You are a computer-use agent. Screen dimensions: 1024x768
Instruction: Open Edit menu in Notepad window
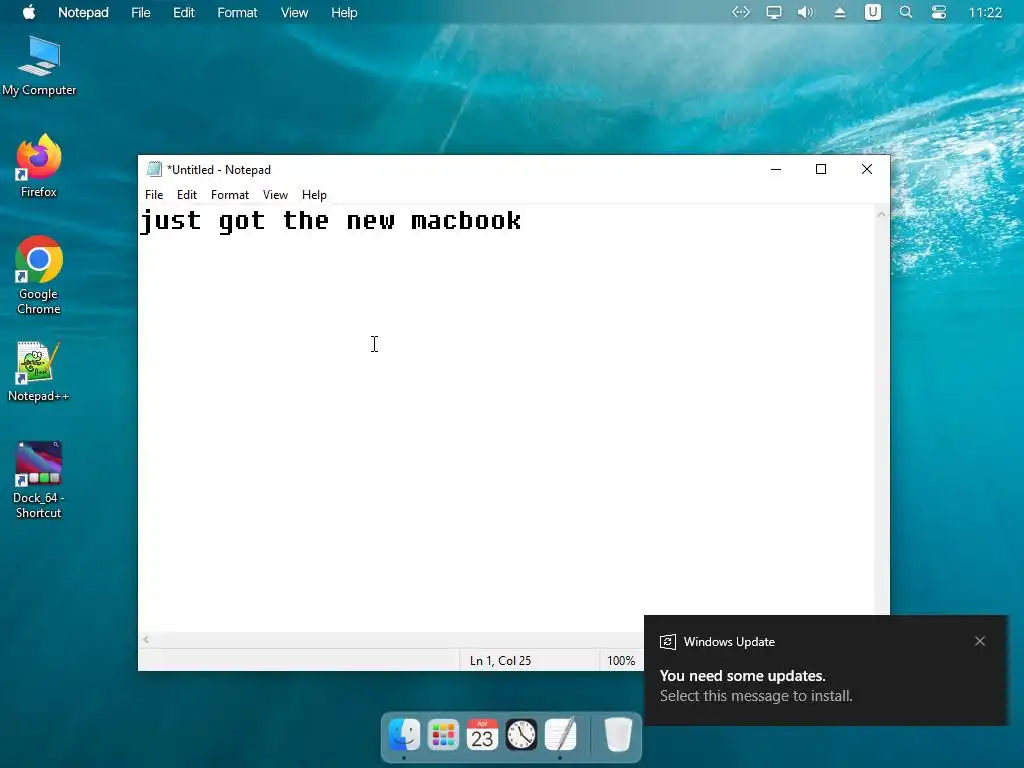click(187, 195)
